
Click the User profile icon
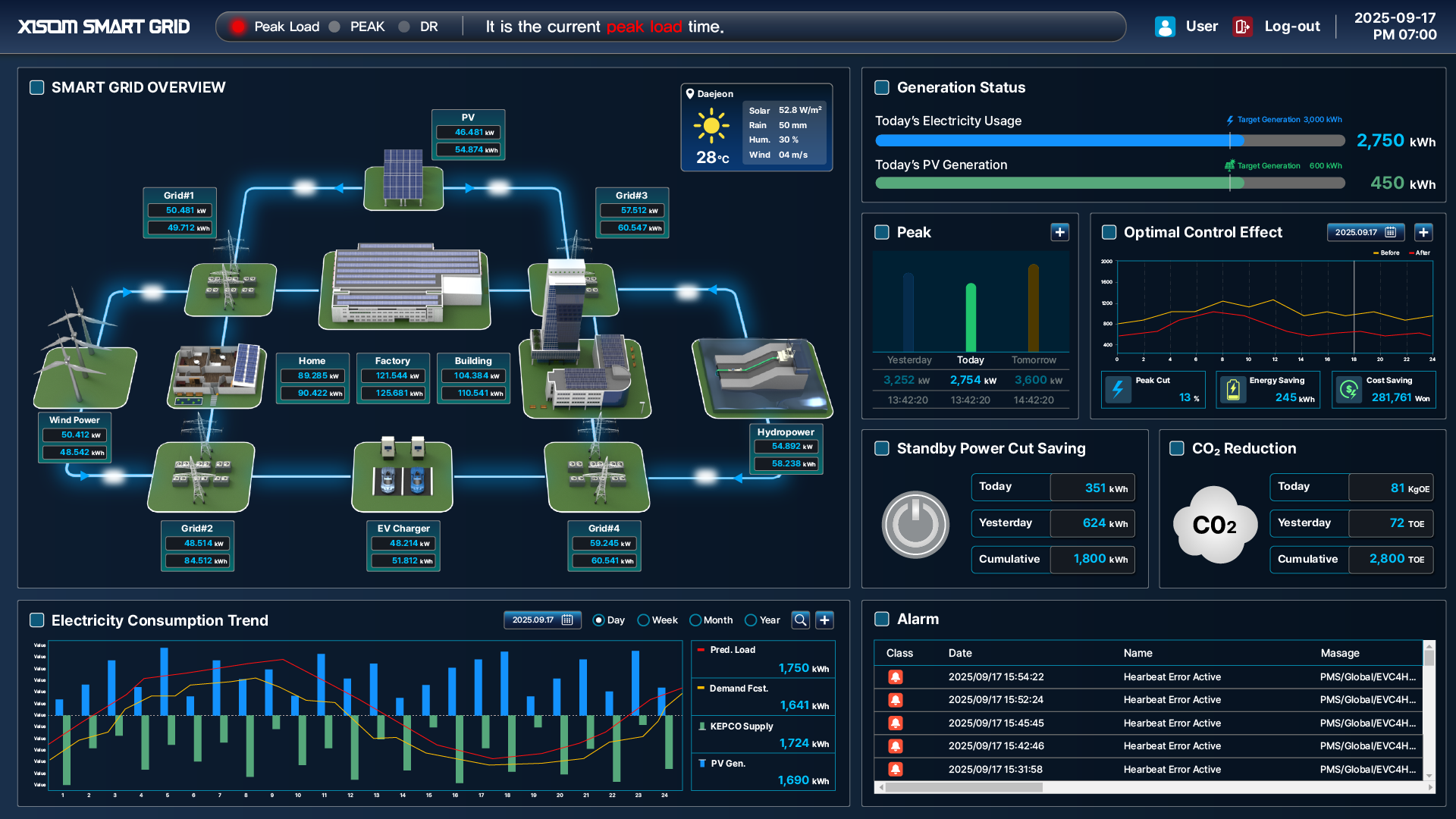(1165, 27)
